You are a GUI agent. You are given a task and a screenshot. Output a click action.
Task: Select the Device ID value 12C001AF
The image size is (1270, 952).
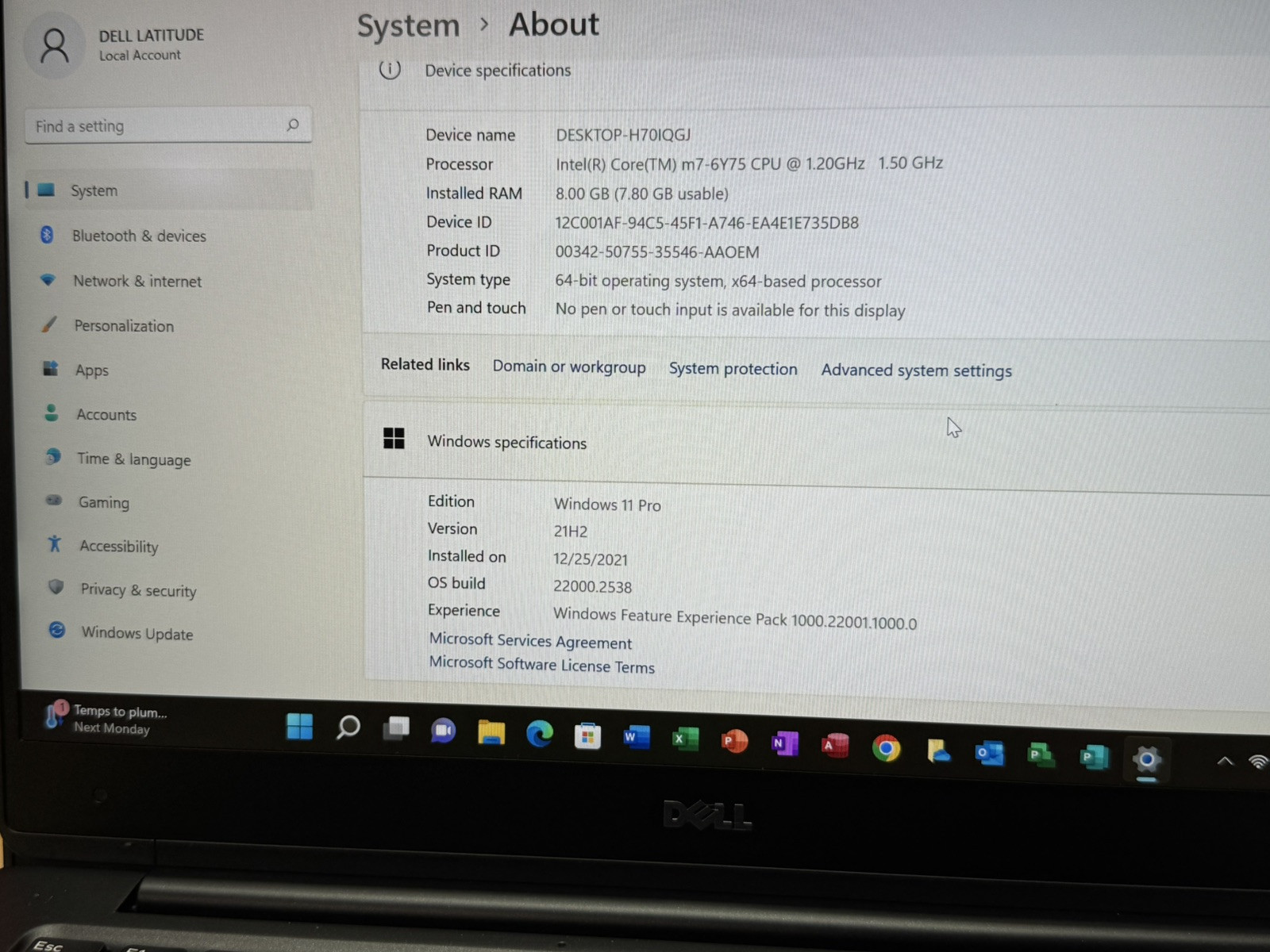tap(706, 223)
